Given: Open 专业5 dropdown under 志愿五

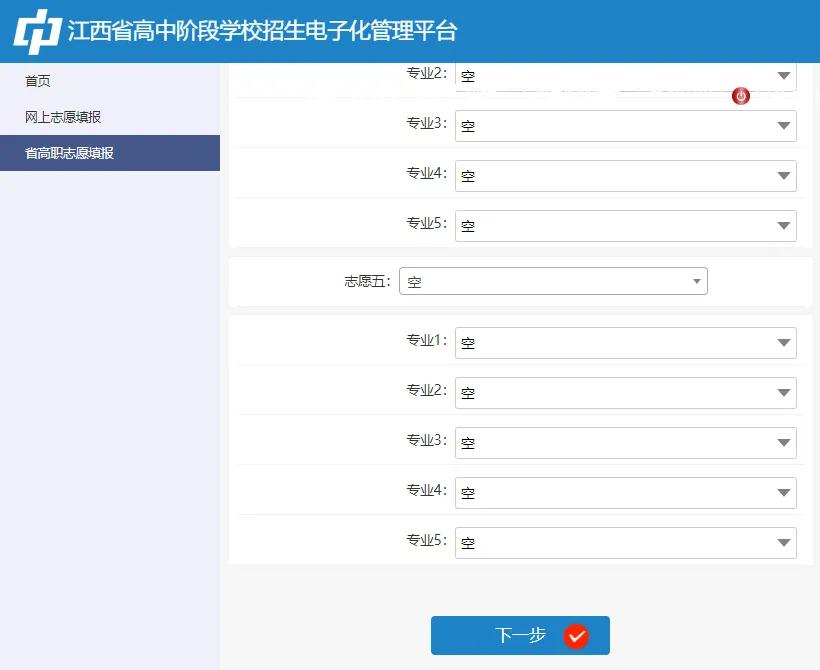Looking at the screenshot, I should [x=626, y=543].
